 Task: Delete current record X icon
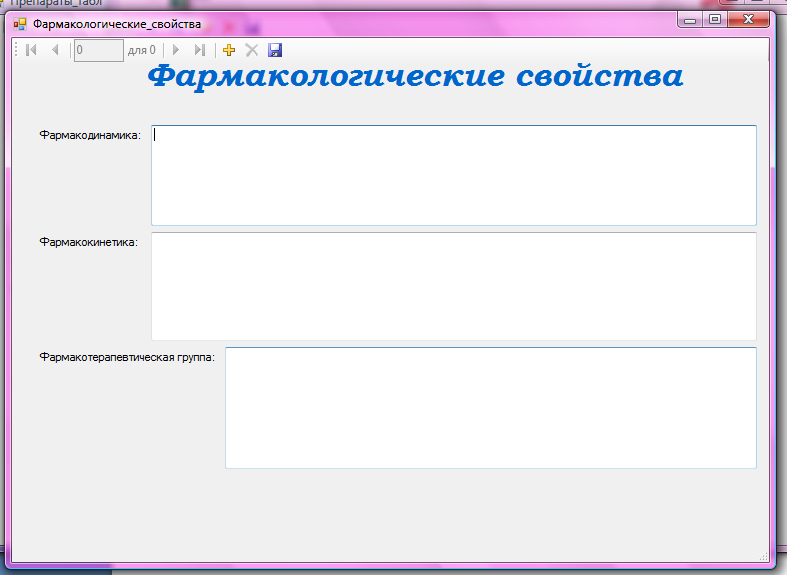(x=251, y=50)
